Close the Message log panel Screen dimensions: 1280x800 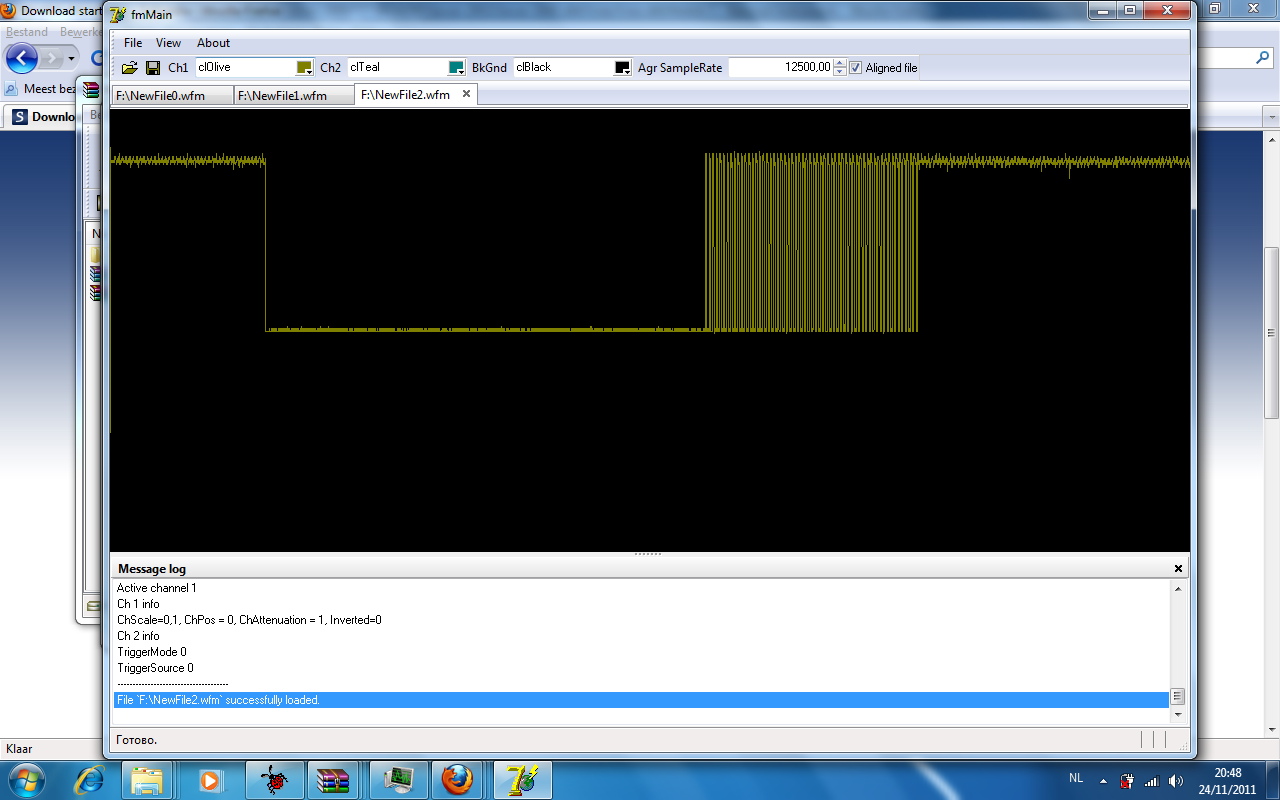click(x=1178, y=569)
